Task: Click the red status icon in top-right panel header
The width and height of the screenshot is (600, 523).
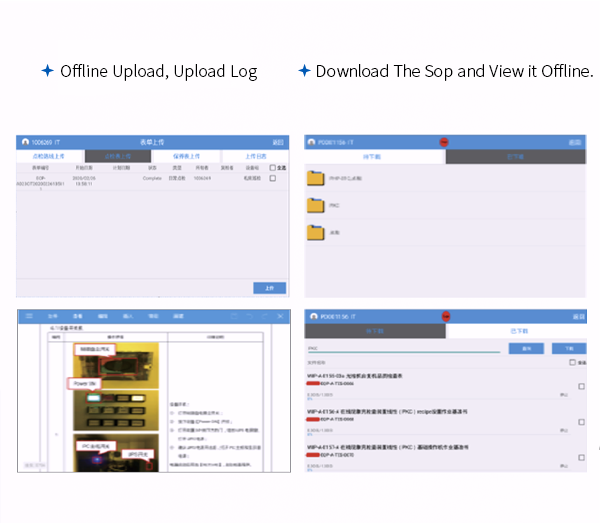Action: (x=445, y=143)
